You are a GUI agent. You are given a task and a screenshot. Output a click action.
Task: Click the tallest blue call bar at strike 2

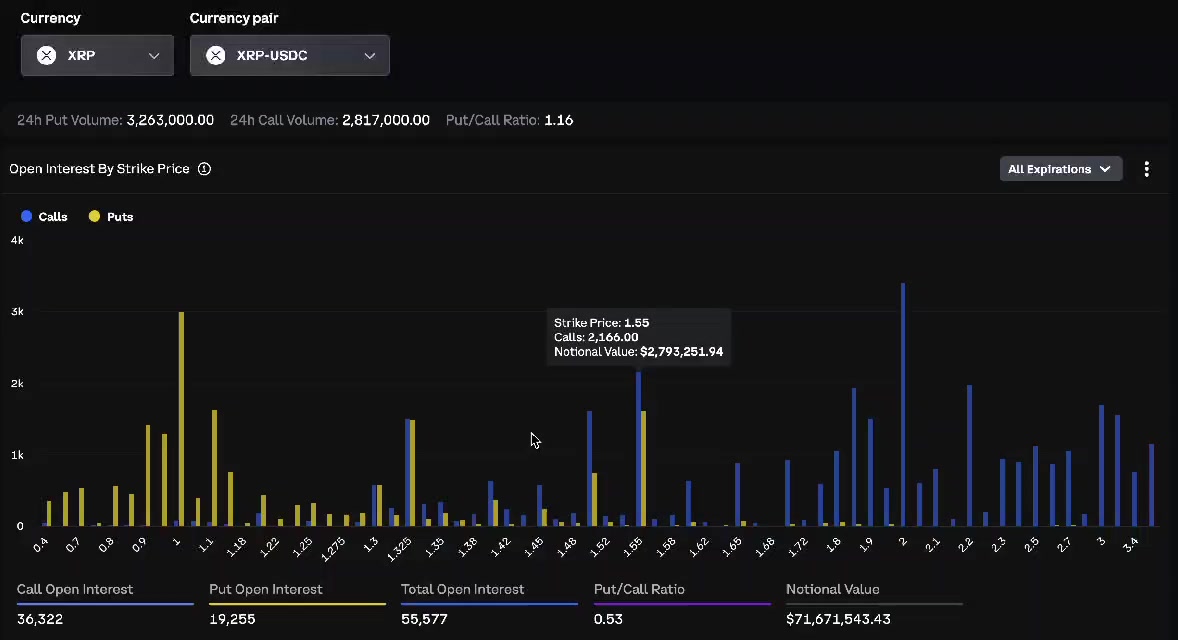903,404
